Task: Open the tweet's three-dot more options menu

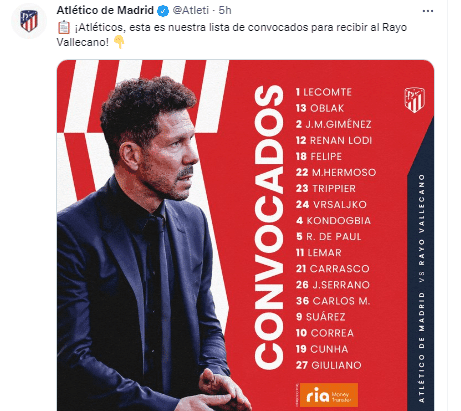Action: (x=428, y=11)
